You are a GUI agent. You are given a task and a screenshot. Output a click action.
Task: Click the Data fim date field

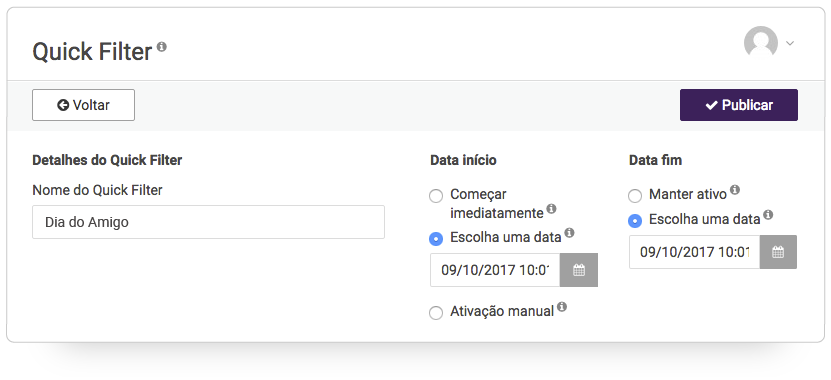(694, 252)
